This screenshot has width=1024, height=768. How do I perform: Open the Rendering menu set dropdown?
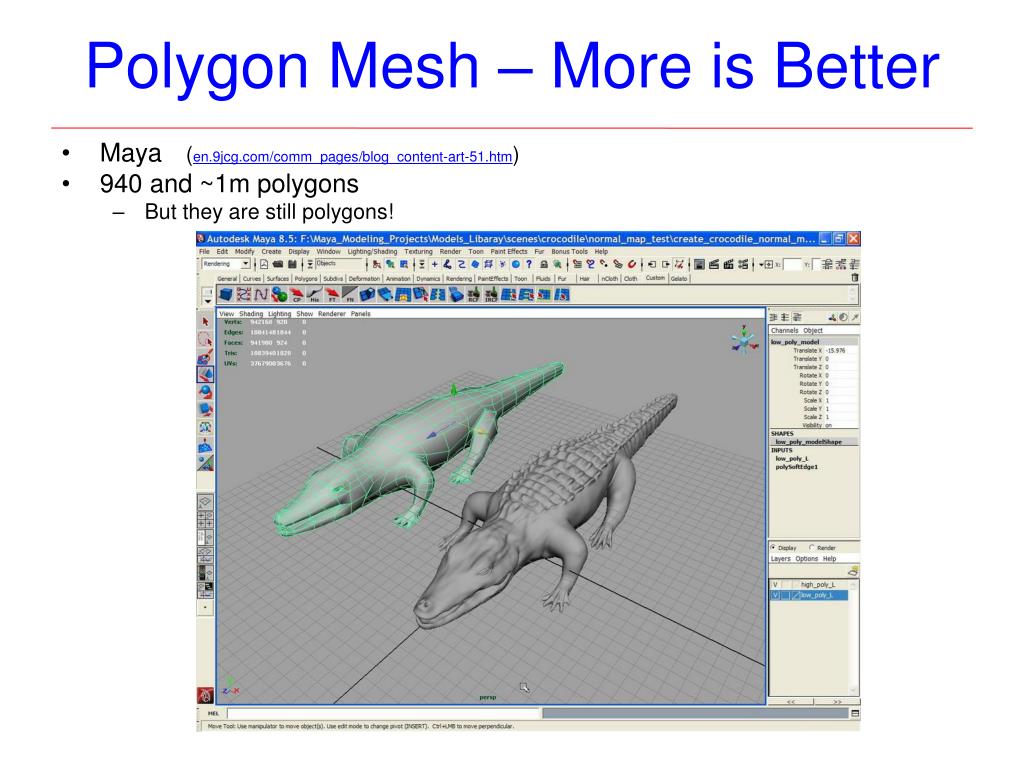pyautogui.click(x=226, y=264)
